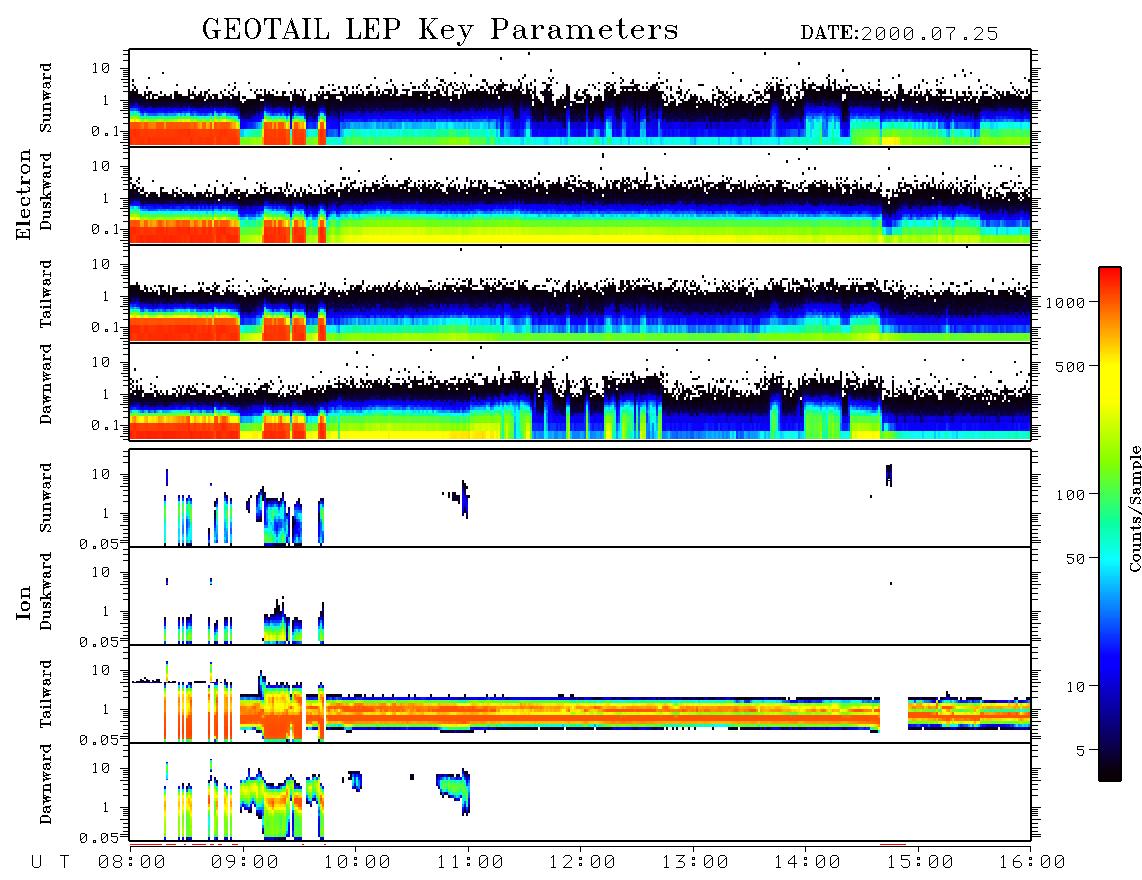Image resolution: width=1142 pixels, height=880 pixels.
Task: Click the Electron Duskward spectrogram panel
Action: (580, 195)
